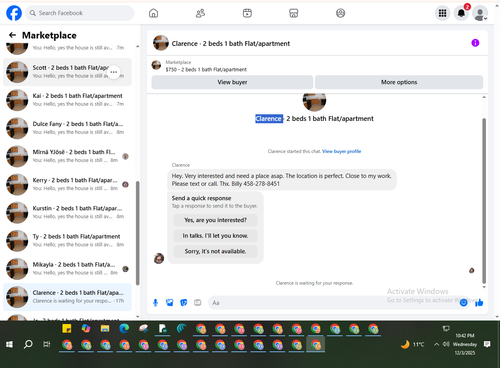Open Microsoft Edge on the taskbar
The width and height of the screenshot is (500, 368).
pos(124,329)
